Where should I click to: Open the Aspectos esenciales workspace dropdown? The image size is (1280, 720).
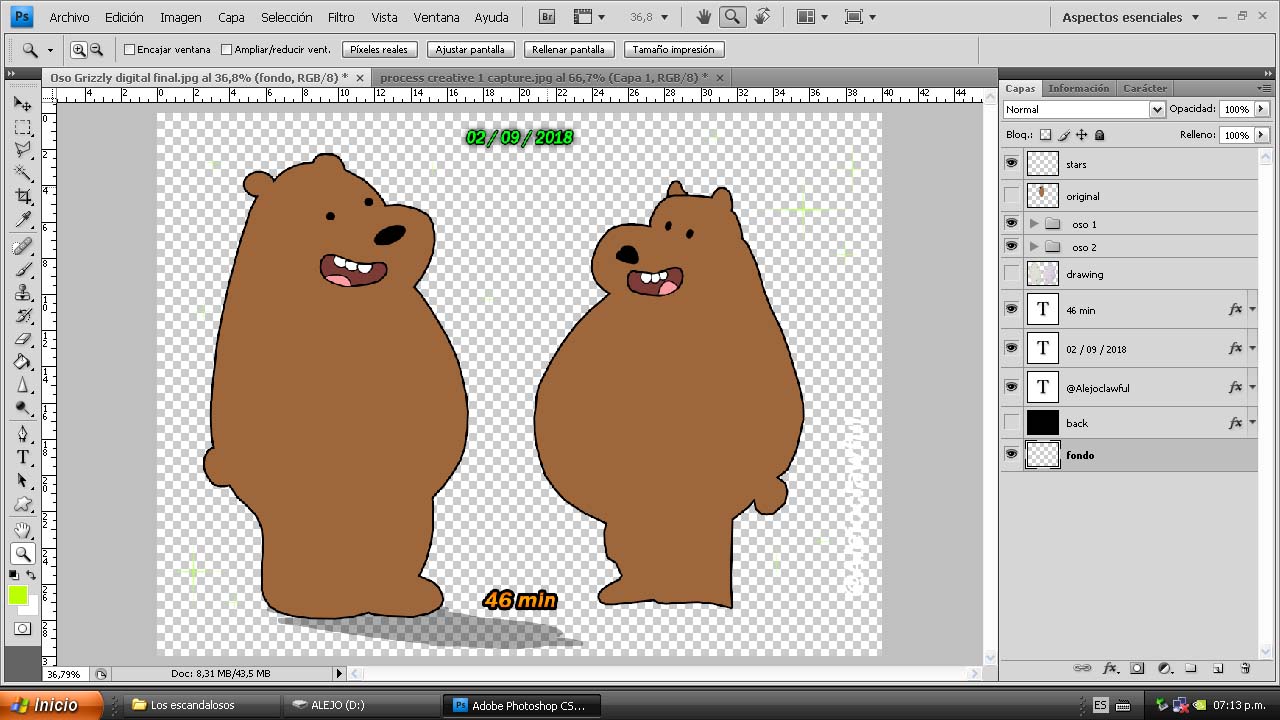(1130, 17)
